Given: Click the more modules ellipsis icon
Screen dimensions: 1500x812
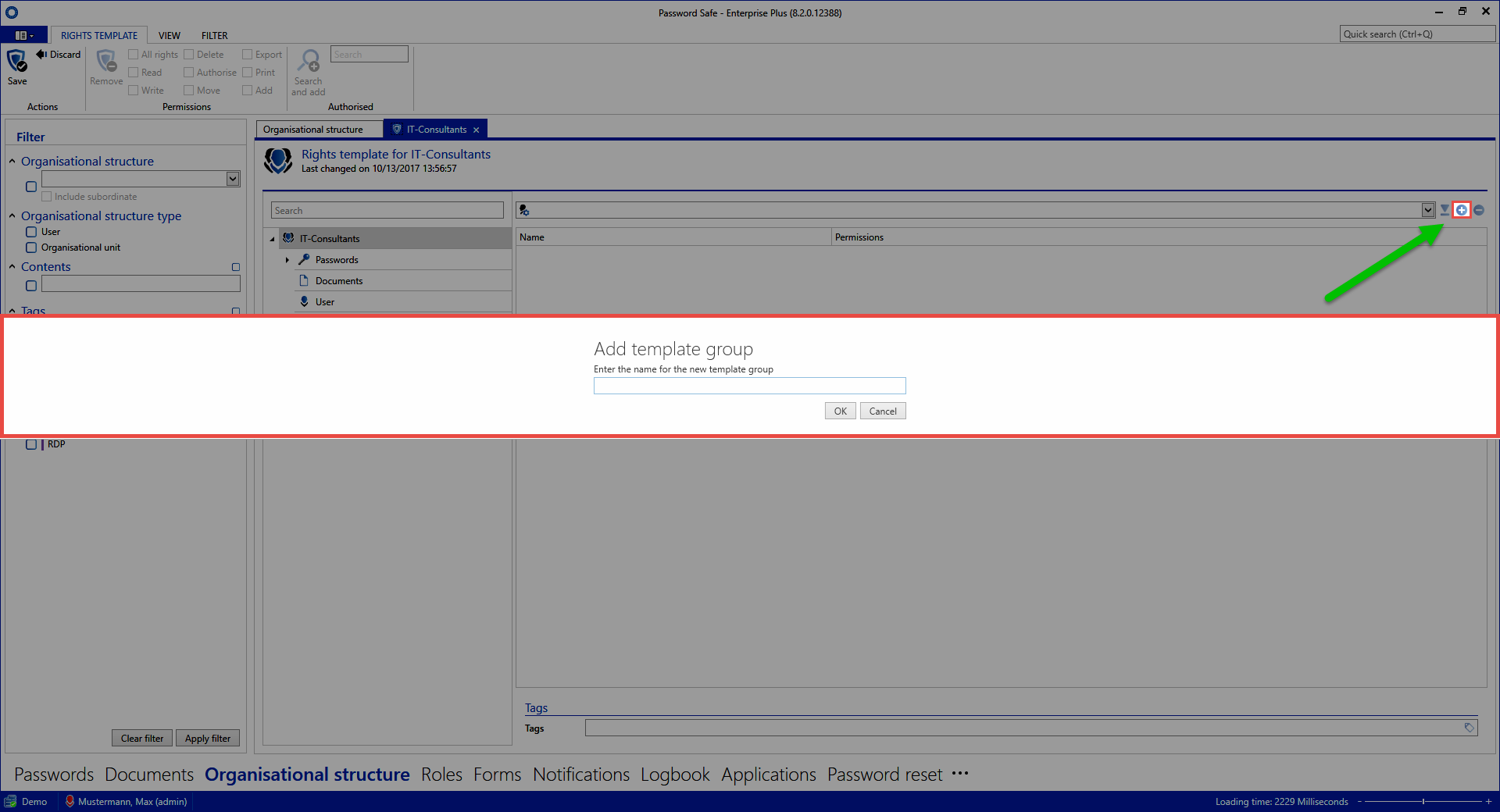Looking at the screenshot, I should 960,774.
